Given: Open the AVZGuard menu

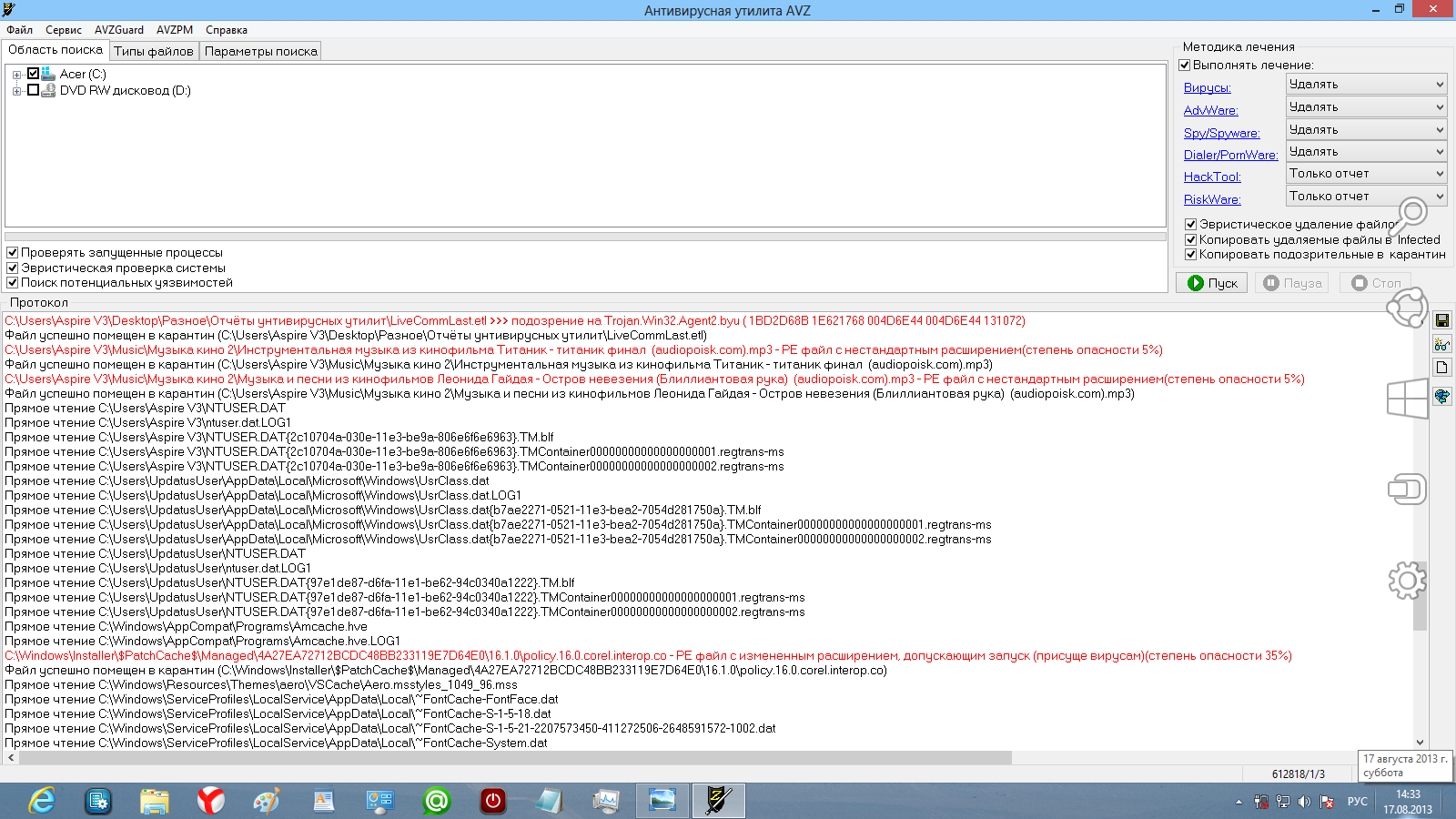Looking at the screenshot, I should click(x=119, y=30).
